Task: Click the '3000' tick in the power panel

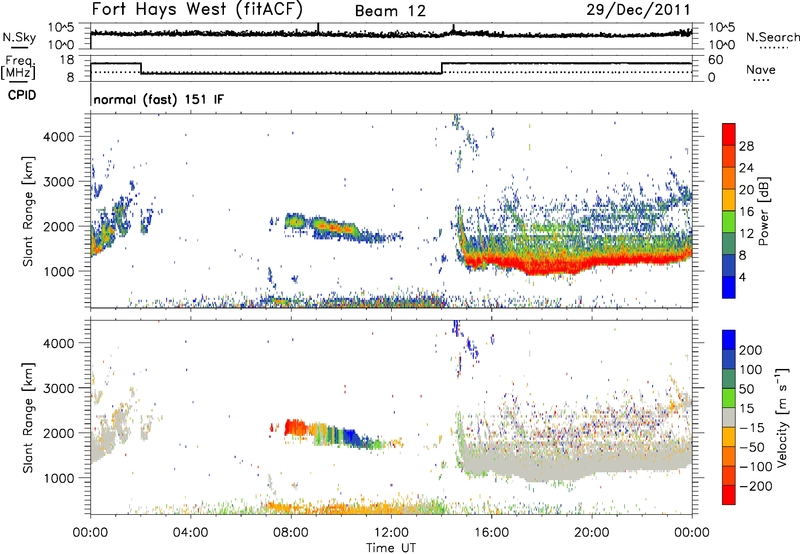Action: pos(59,182)
